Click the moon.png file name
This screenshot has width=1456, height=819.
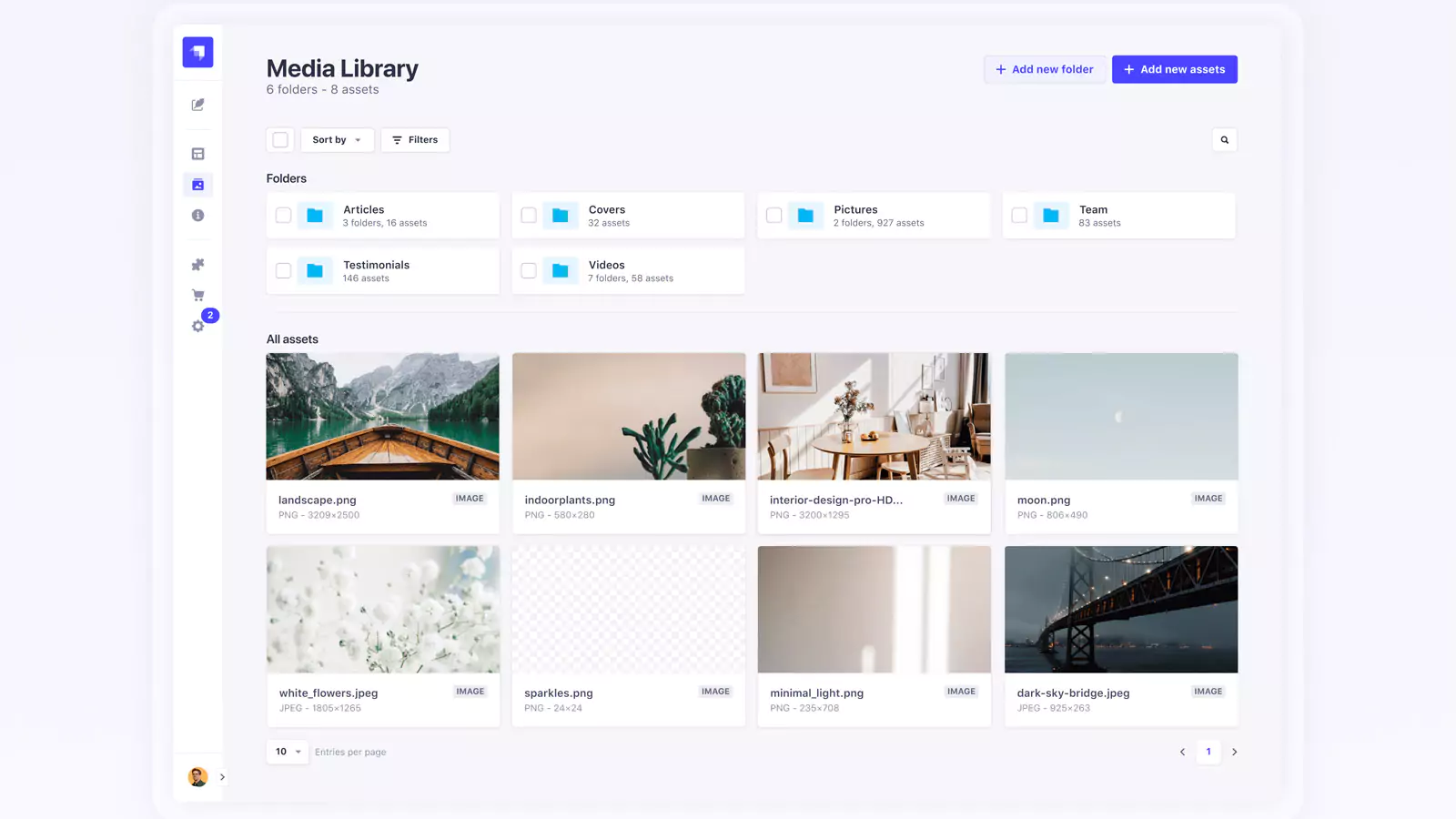(x=1044, y=500)
